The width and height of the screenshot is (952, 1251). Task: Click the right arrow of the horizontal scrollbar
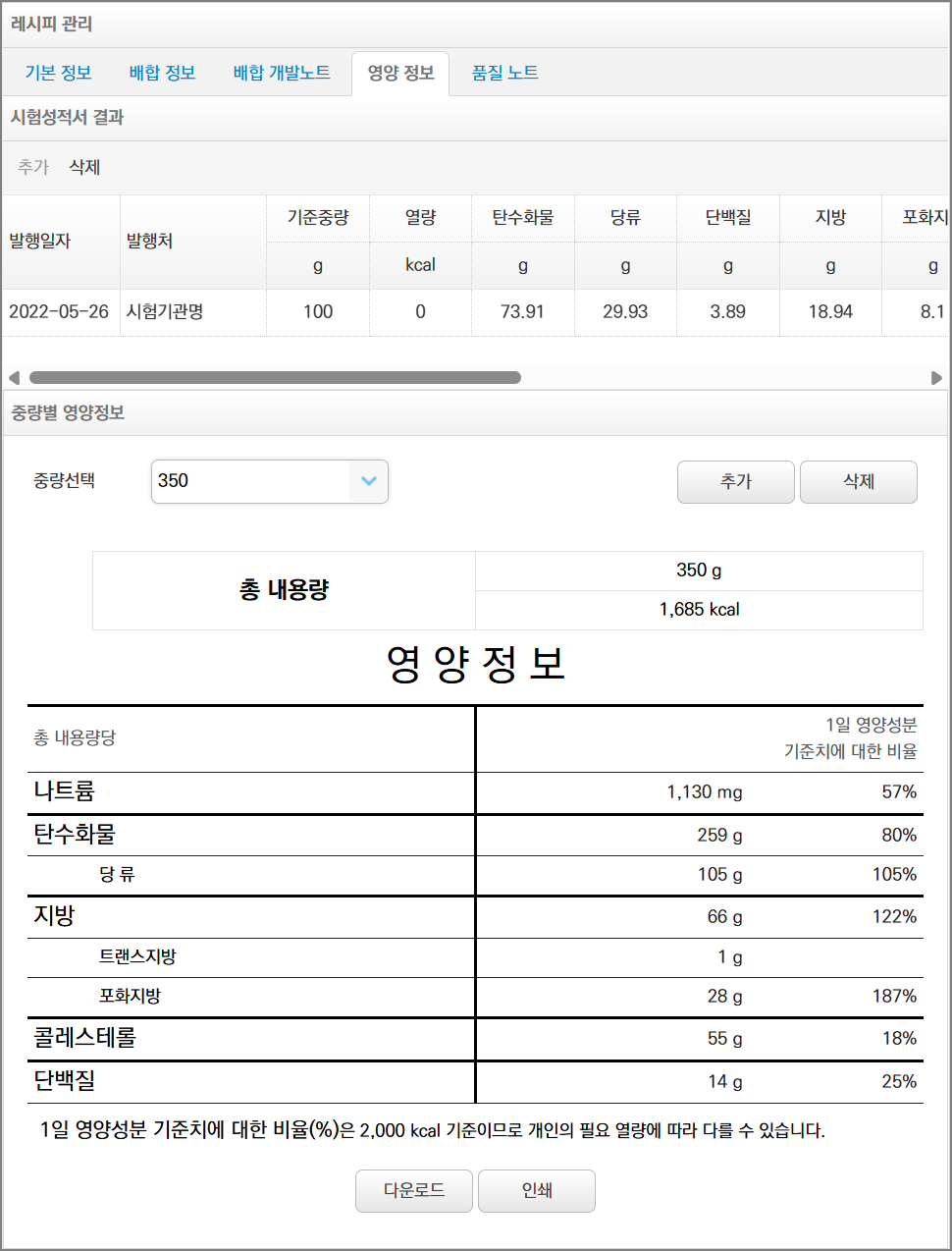click(936, 378)
